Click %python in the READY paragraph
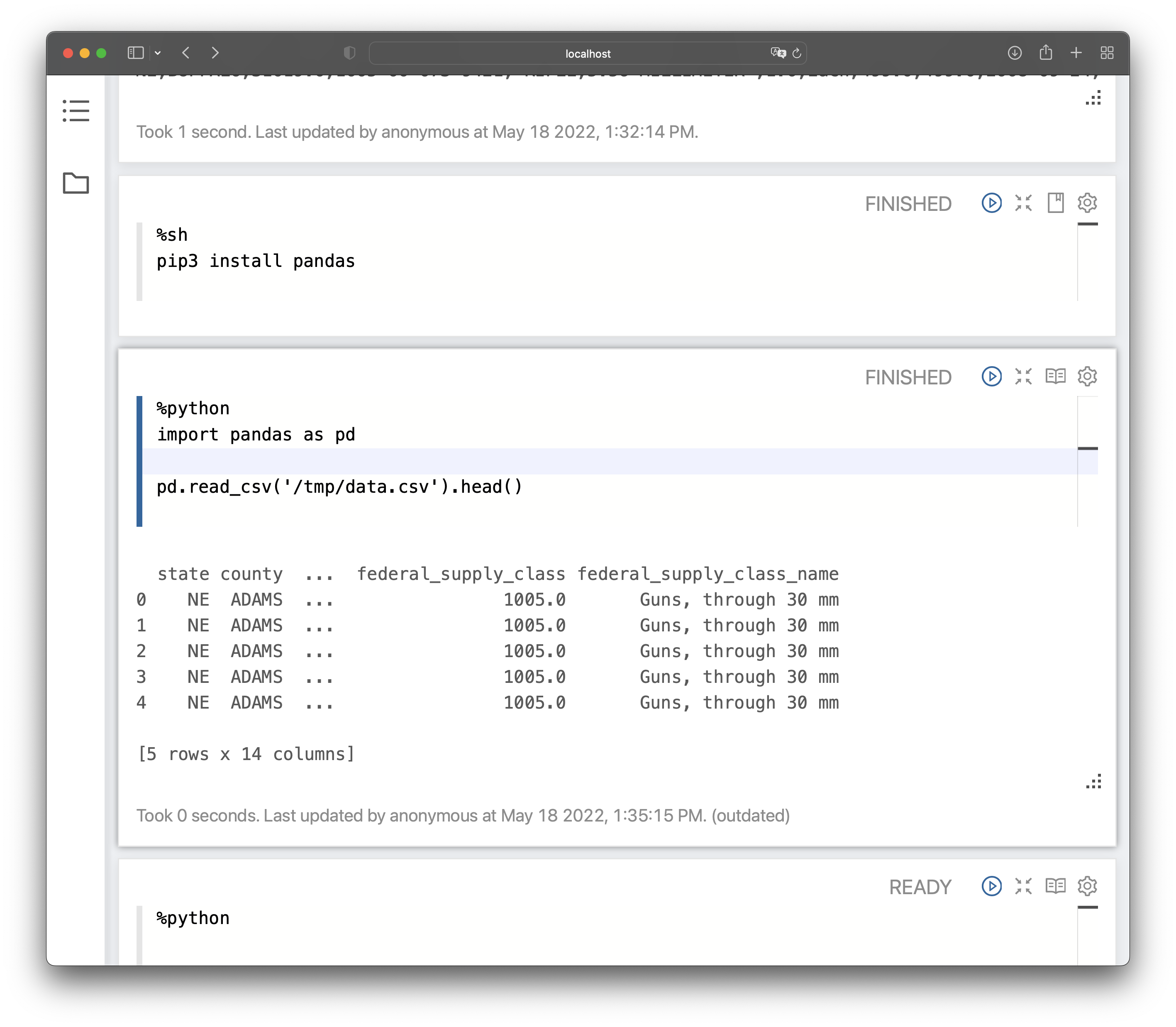The image size is (1176, 1027). [193, 919]
